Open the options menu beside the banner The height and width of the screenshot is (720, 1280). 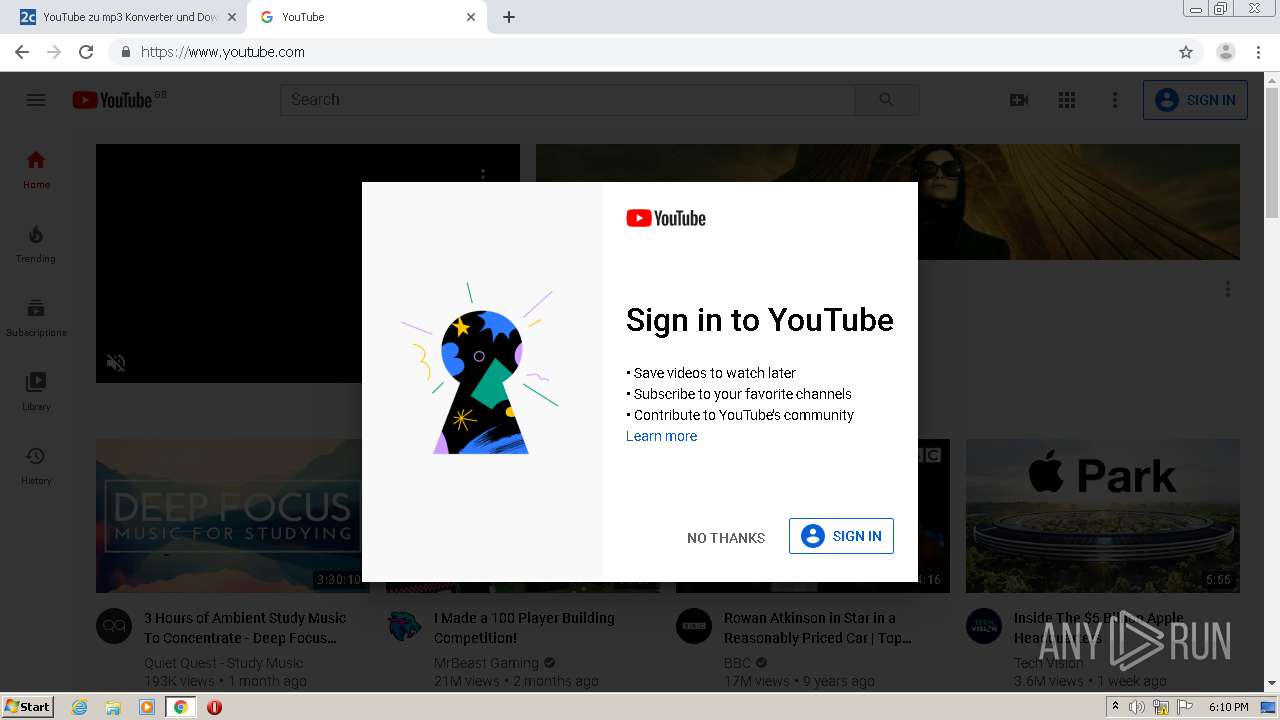click(x=1227, y=289)
